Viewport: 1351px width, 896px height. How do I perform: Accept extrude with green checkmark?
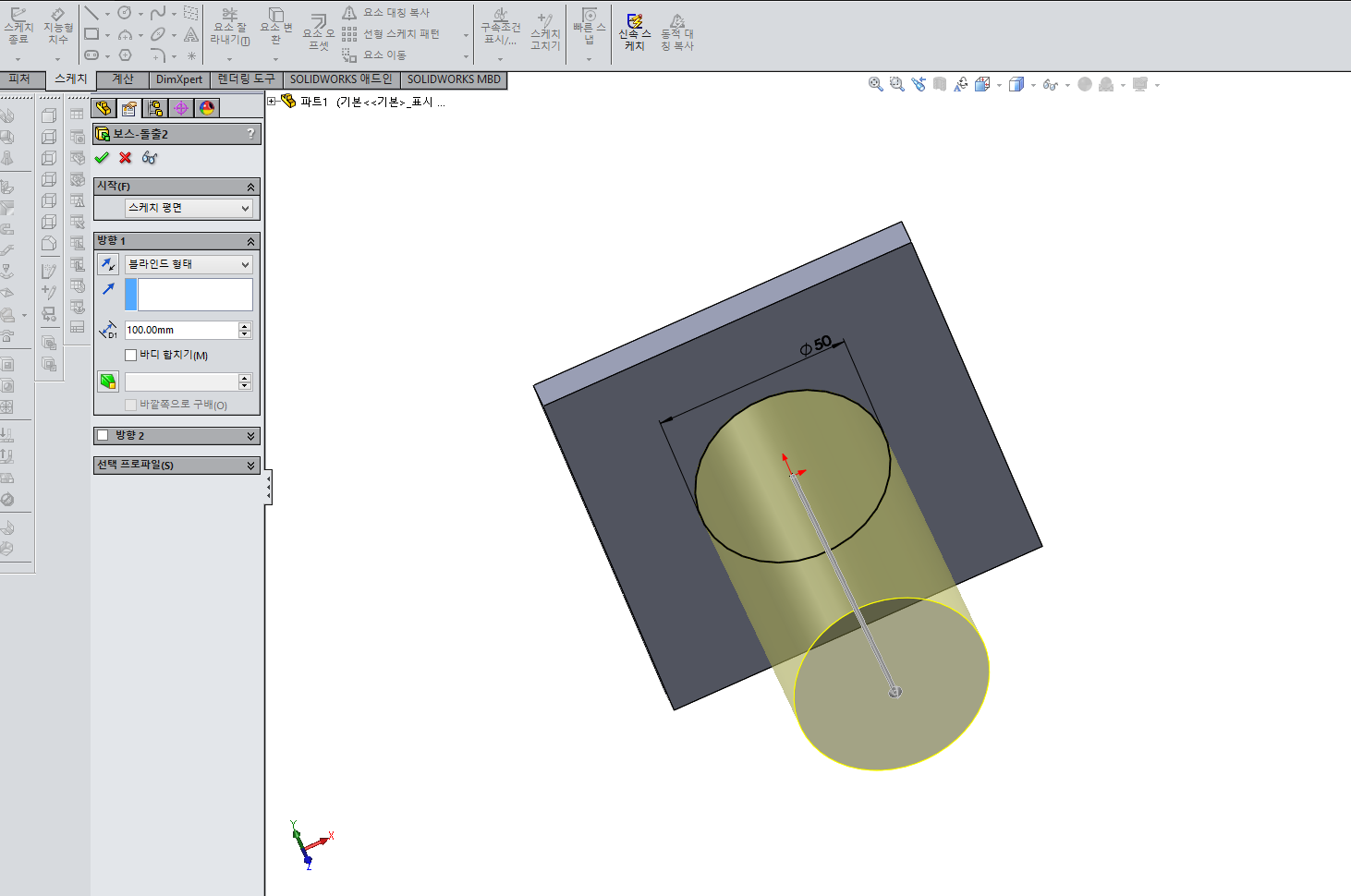[x=102, y=158]
